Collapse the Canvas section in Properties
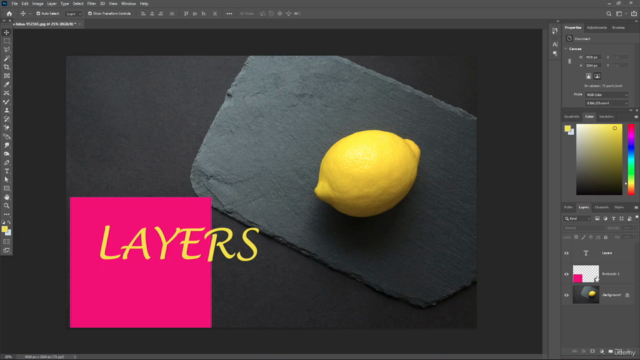 (x=566, y=49)
